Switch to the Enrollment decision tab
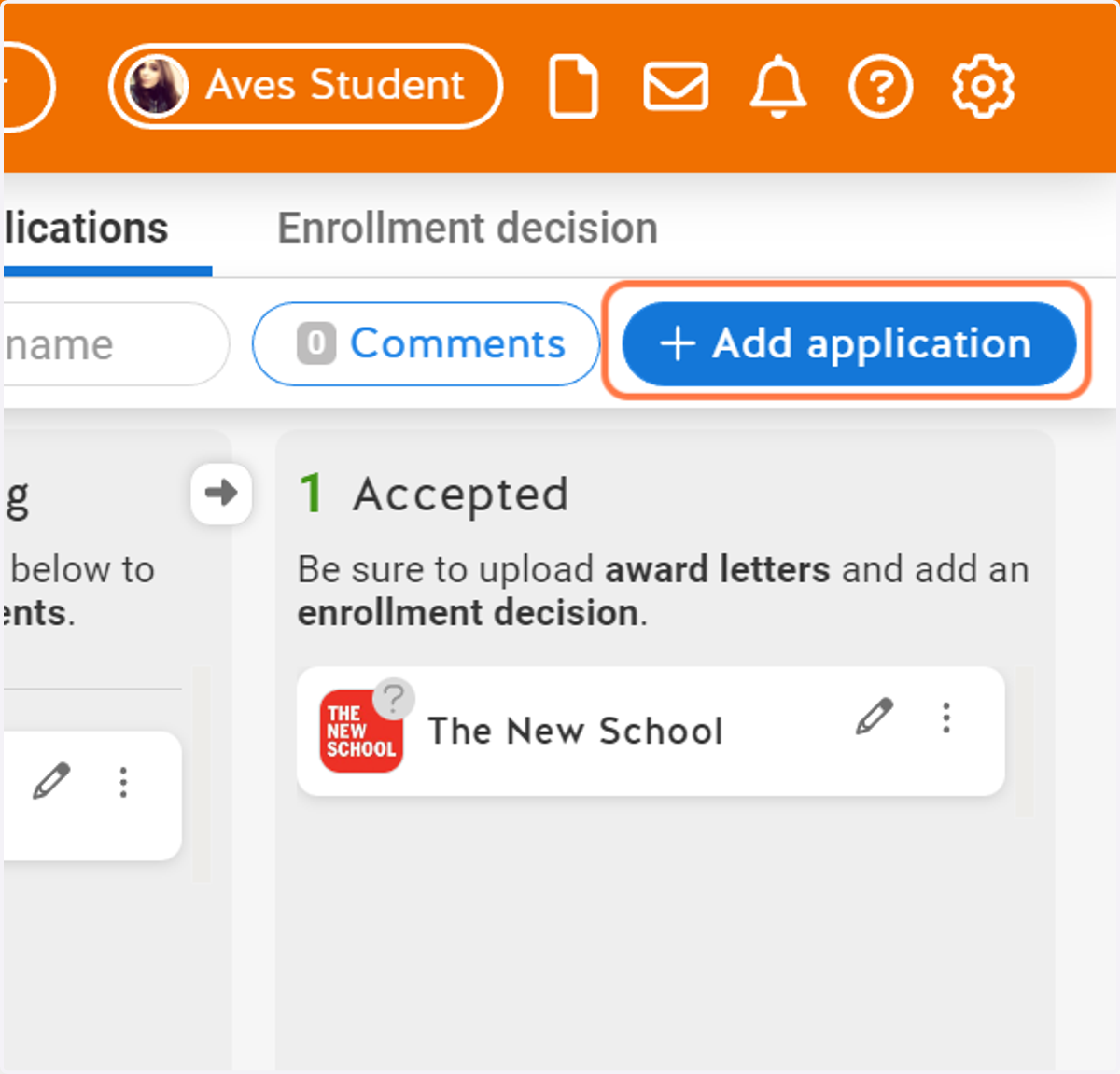Screen dimensions: 1120x1074 468,228
